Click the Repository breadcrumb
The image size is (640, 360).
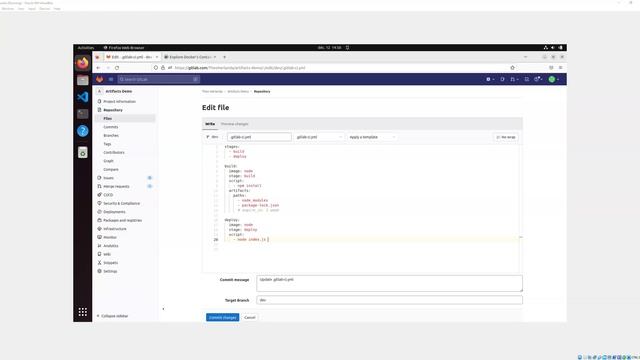[x=262, y=91]
